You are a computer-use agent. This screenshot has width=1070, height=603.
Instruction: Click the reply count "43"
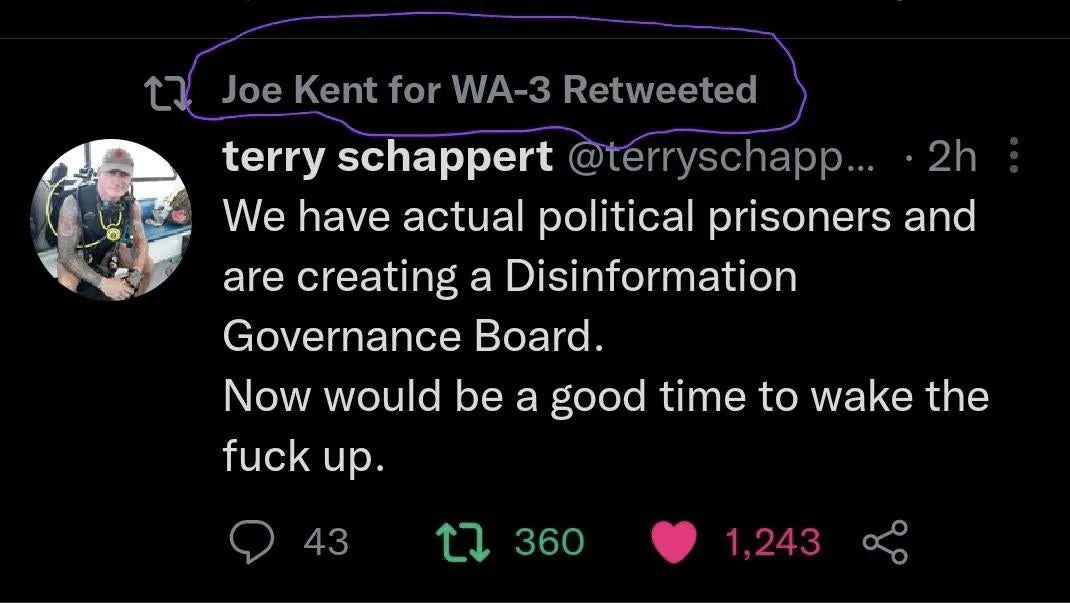pos(325,542)
